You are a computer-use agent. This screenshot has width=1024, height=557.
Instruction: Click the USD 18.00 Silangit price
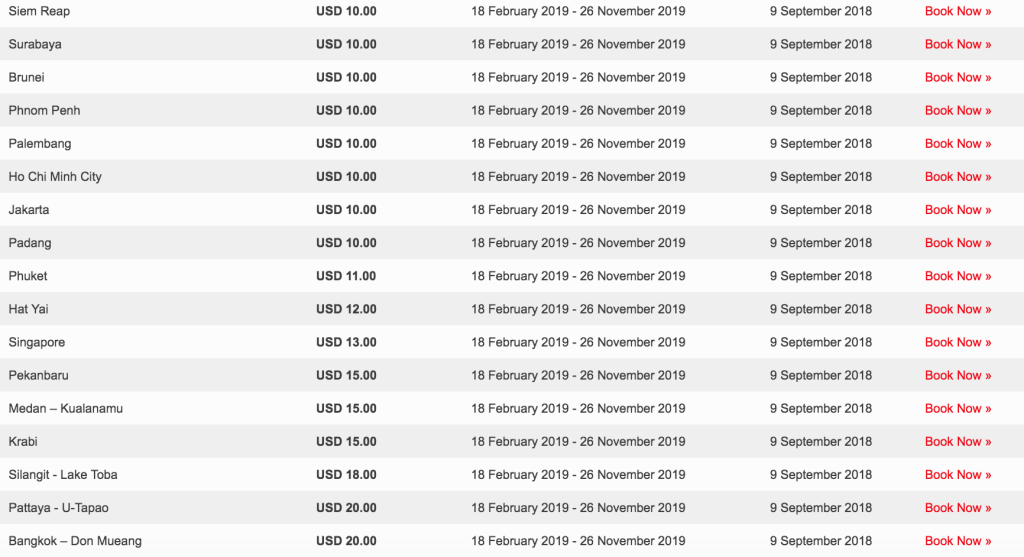coord(346,474)
